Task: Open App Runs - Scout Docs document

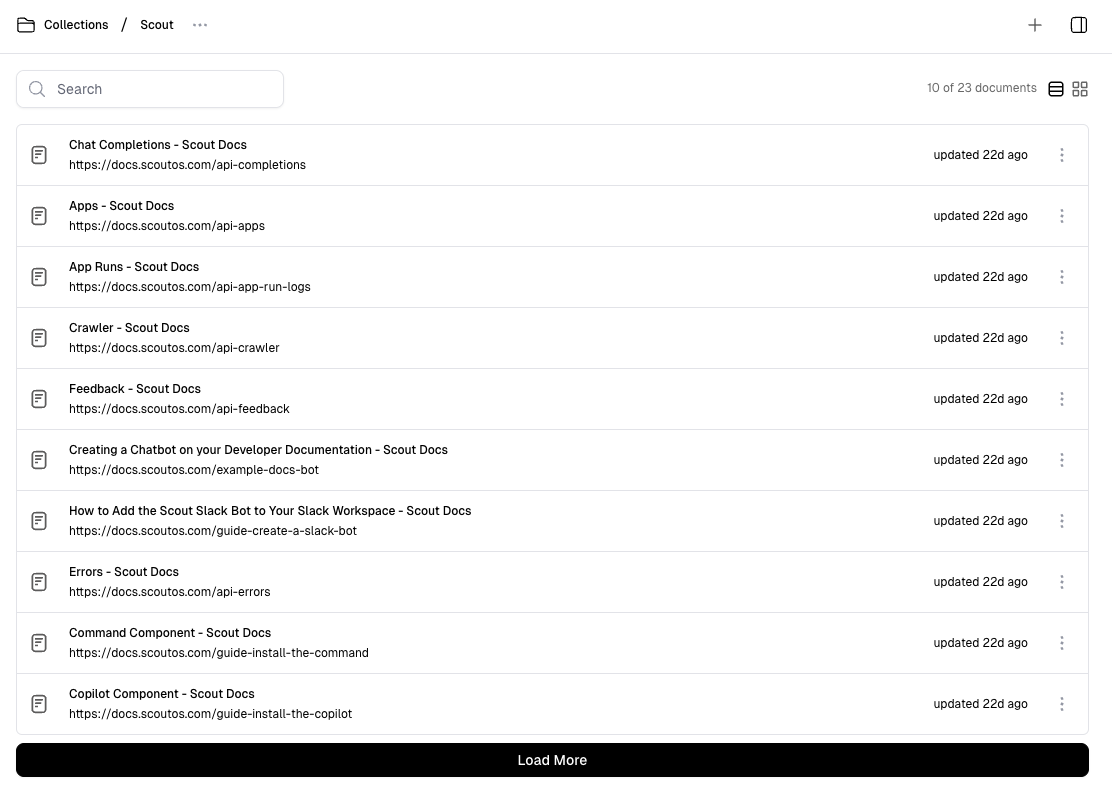Action: [x=134, y=267]
